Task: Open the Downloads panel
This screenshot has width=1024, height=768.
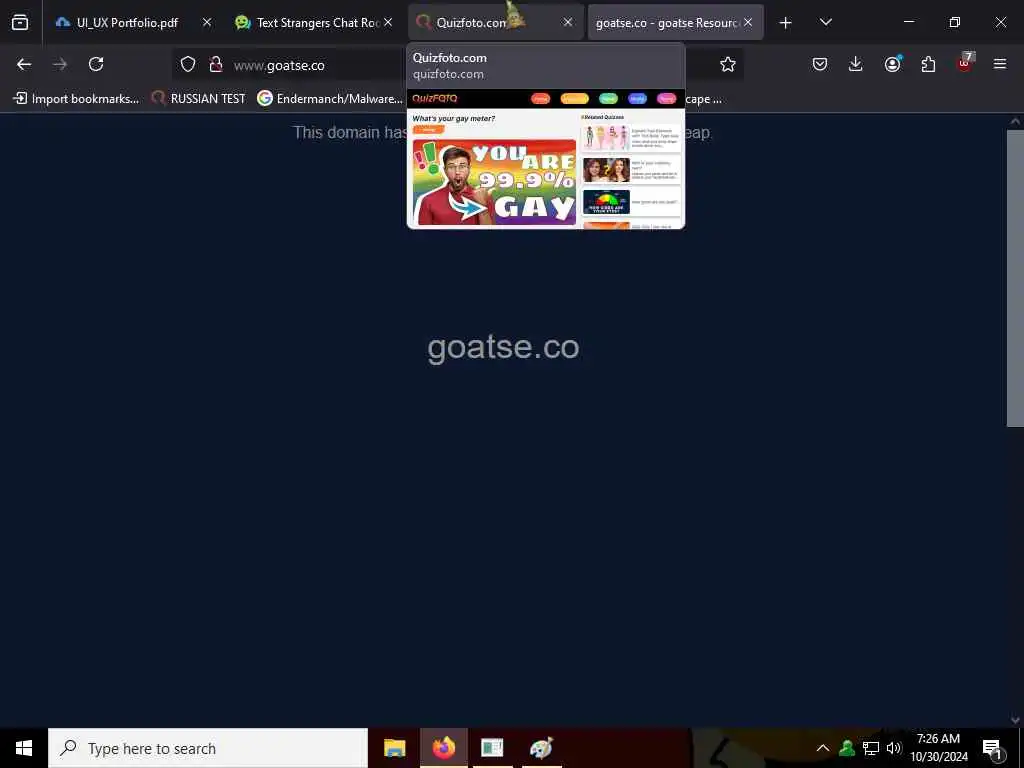Action: pos(856,64)
